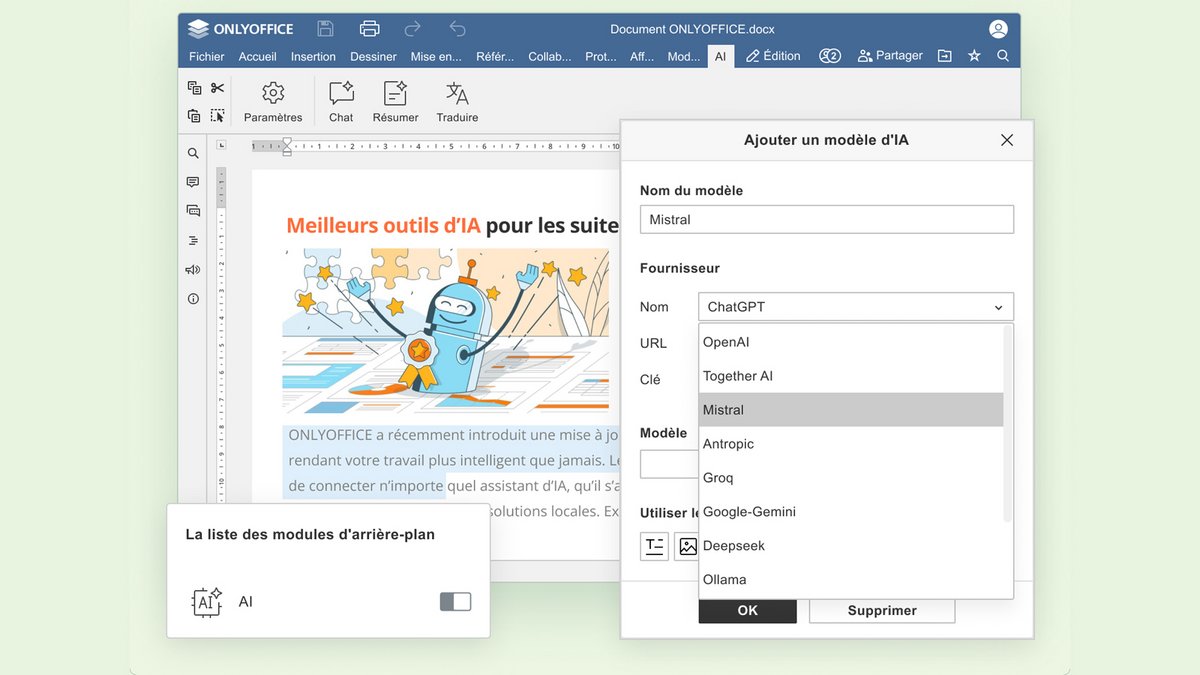Viewport: 1200px width, 675px height.
Task: Switch to the Mise en... tab
Action: (x=436, y=57)
